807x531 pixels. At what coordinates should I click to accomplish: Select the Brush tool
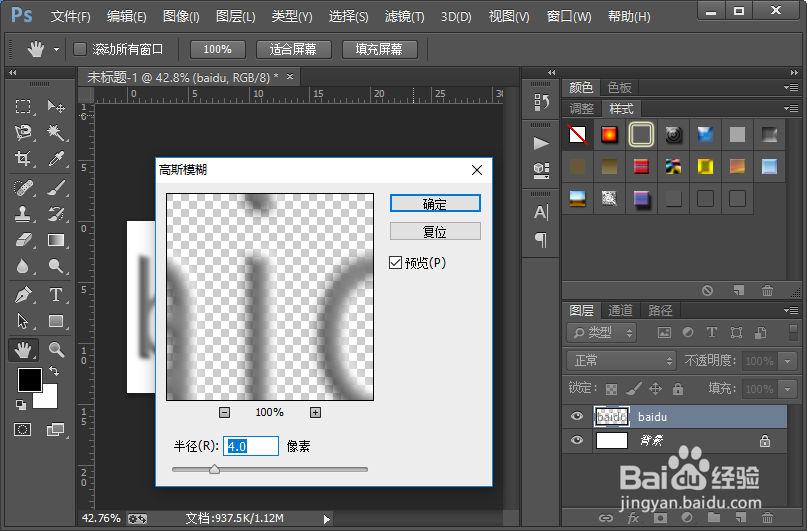pos(56,188)
